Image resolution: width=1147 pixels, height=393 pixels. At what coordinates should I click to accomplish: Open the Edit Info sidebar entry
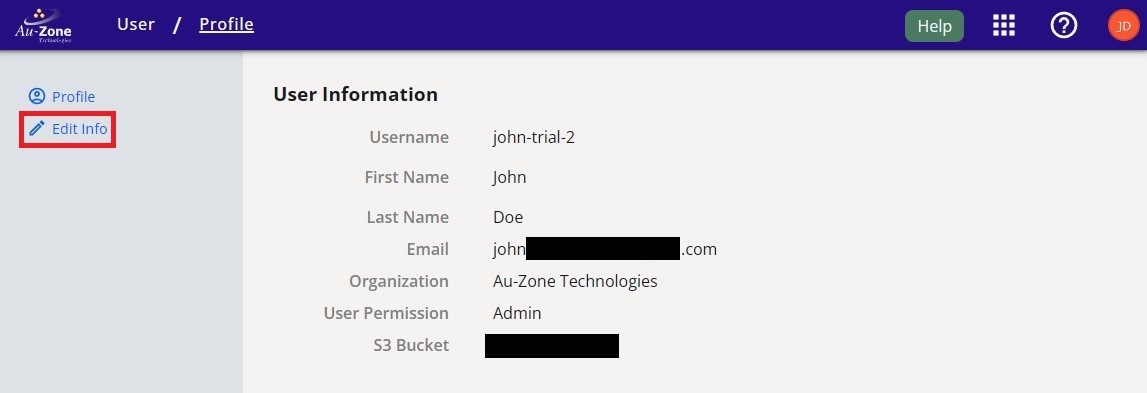click(68, 129)
